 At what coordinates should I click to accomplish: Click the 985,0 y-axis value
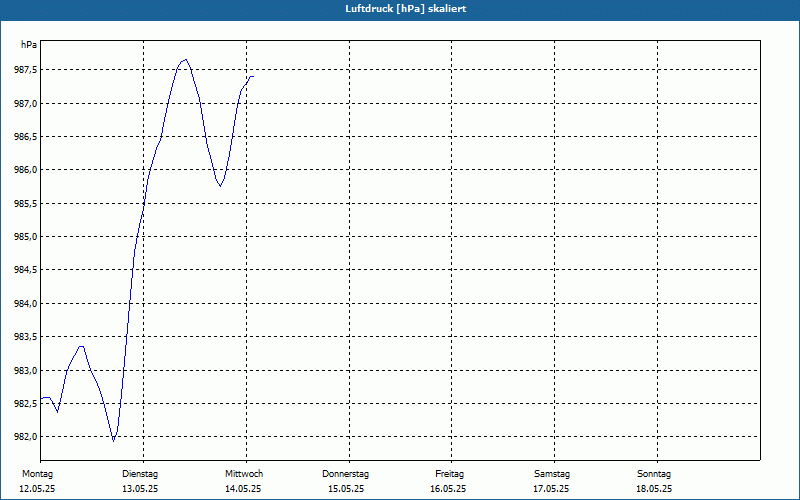click(25, 237)
